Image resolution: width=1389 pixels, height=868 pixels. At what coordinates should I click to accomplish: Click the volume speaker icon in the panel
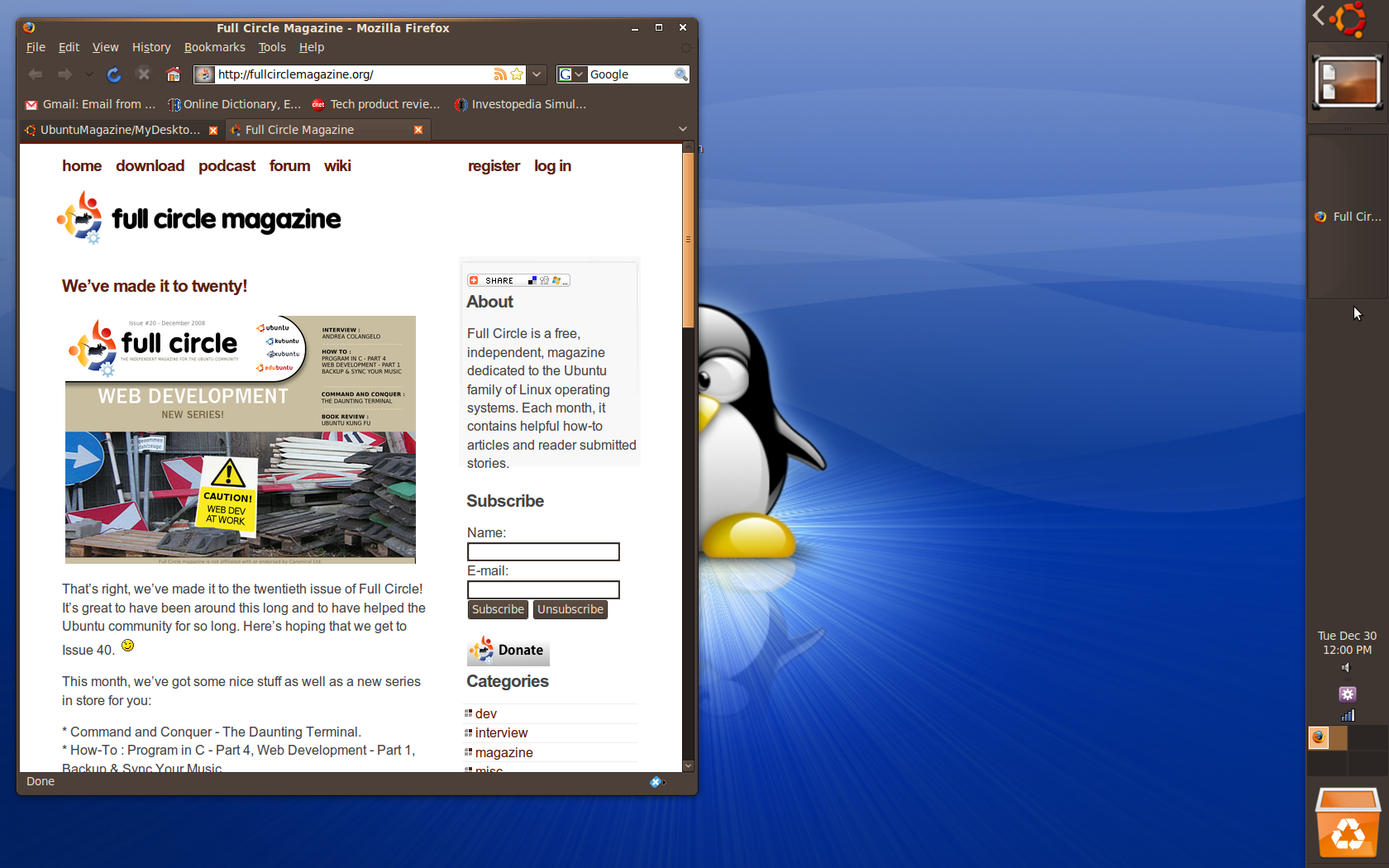[1346, 668]
